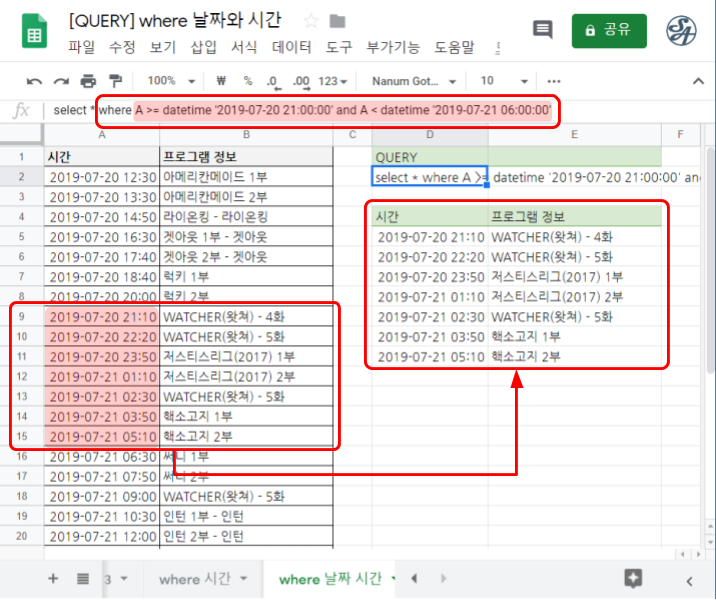Open the account profile avatar
Viewport: 716px width, 600px height.
coord(680,31)
